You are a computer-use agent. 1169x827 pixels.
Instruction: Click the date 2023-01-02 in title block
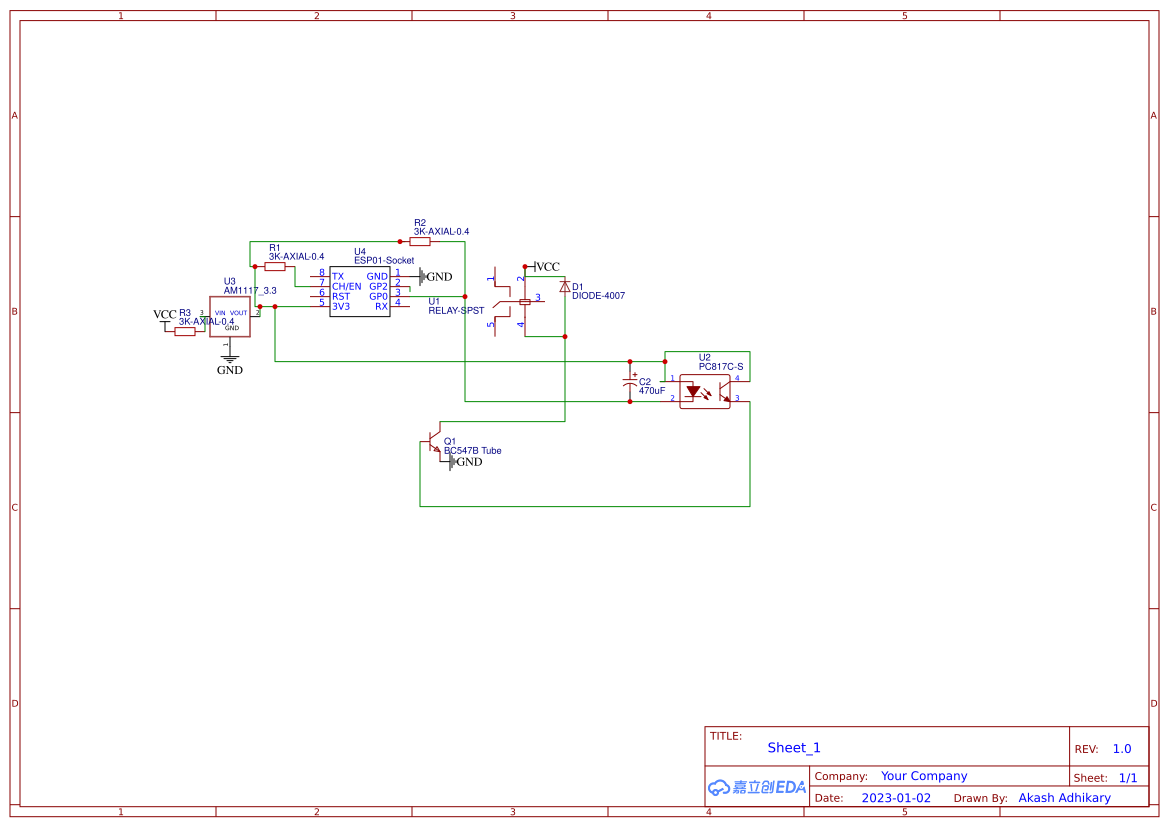click(x=896, y=797)
